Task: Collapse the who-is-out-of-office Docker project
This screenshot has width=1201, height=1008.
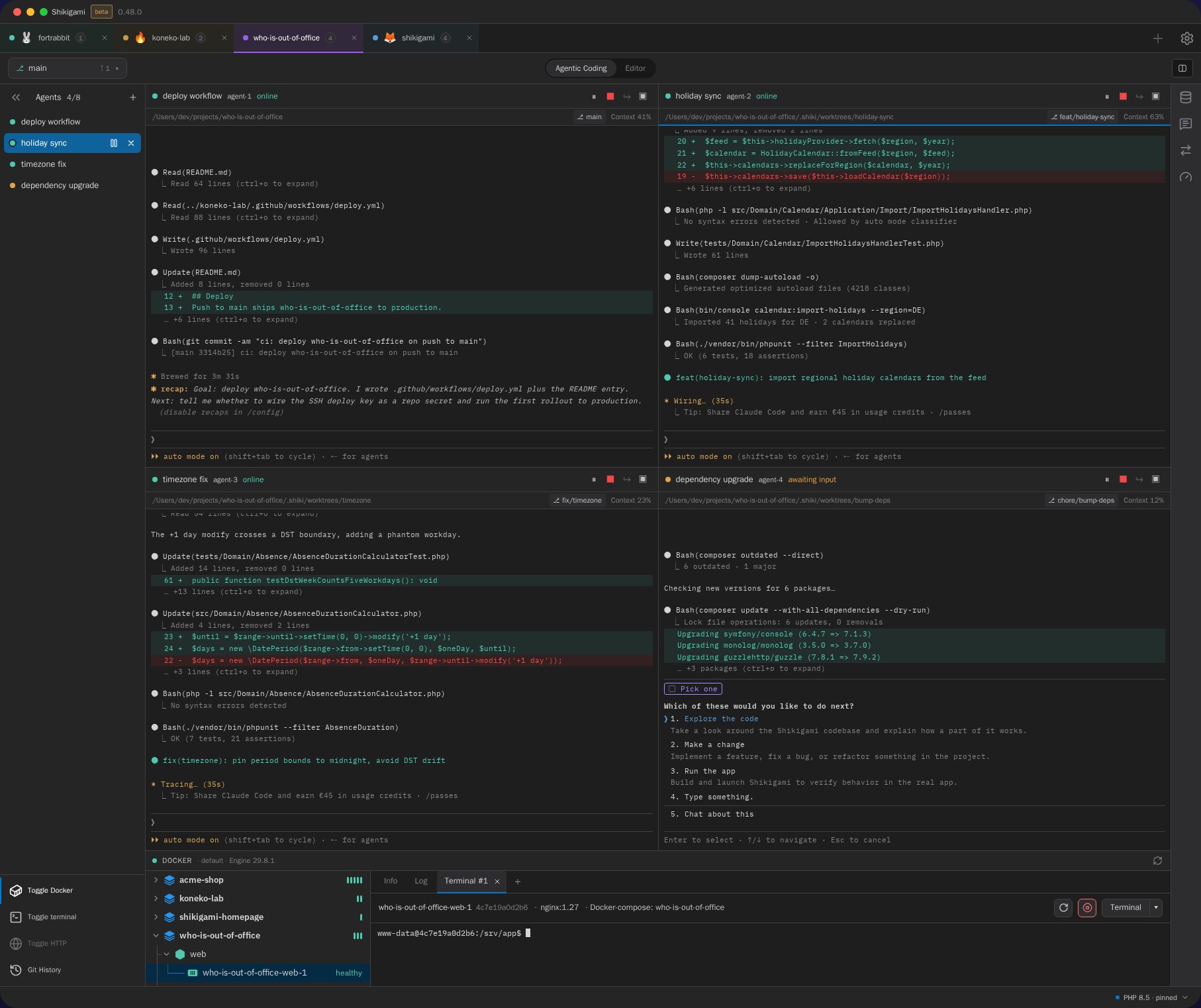Action: [156, 936]
